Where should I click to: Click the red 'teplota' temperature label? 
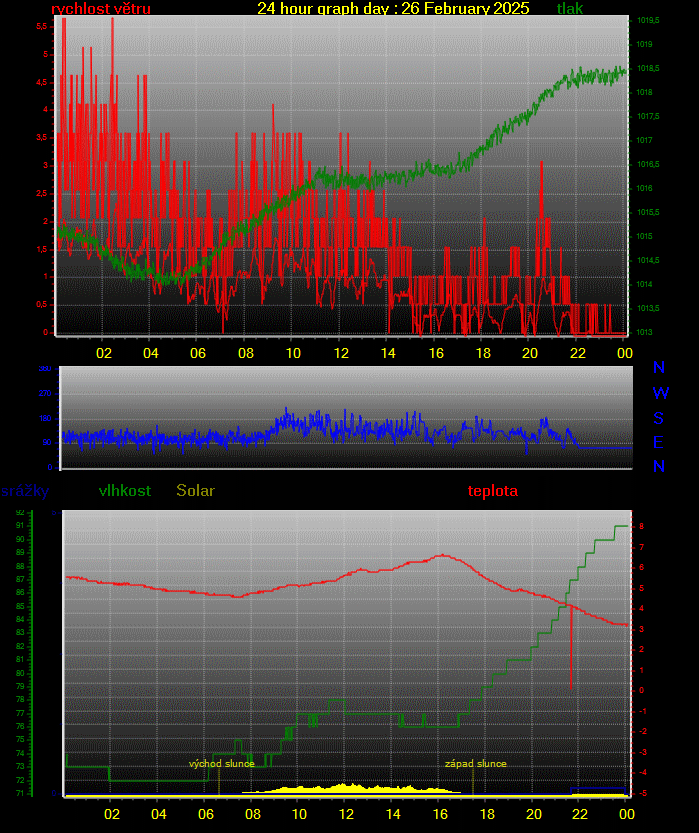pyautogui.click(x=493, y=490)
